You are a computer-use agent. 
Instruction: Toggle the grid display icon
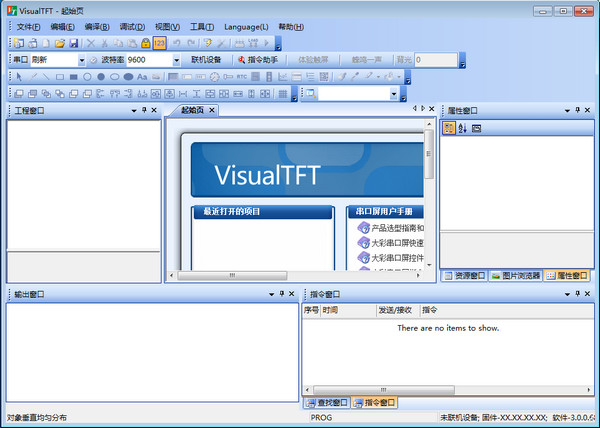[283, 94]
